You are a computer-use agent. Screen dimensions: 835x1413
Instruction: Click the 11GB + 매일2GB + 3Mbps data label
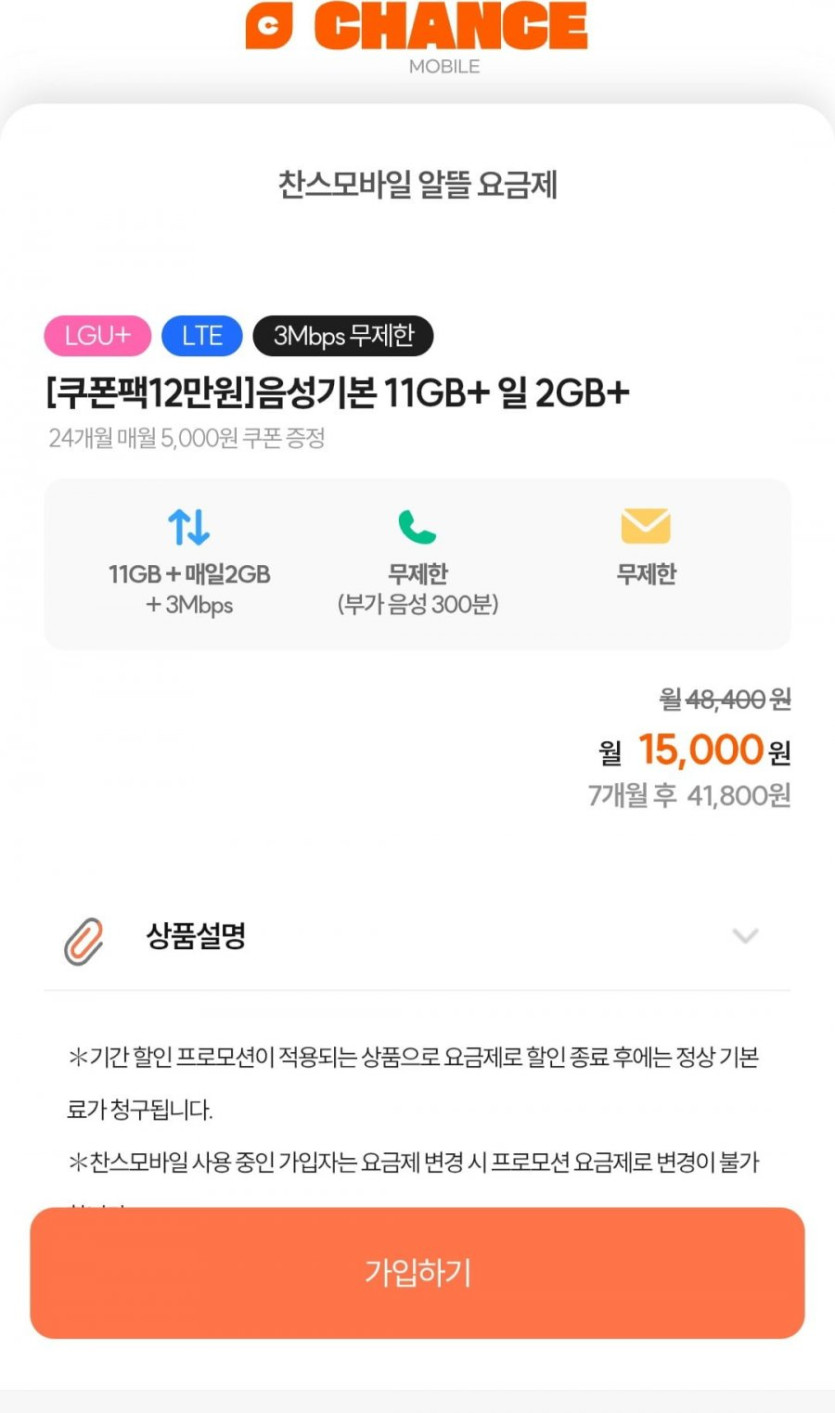[189, 590]
